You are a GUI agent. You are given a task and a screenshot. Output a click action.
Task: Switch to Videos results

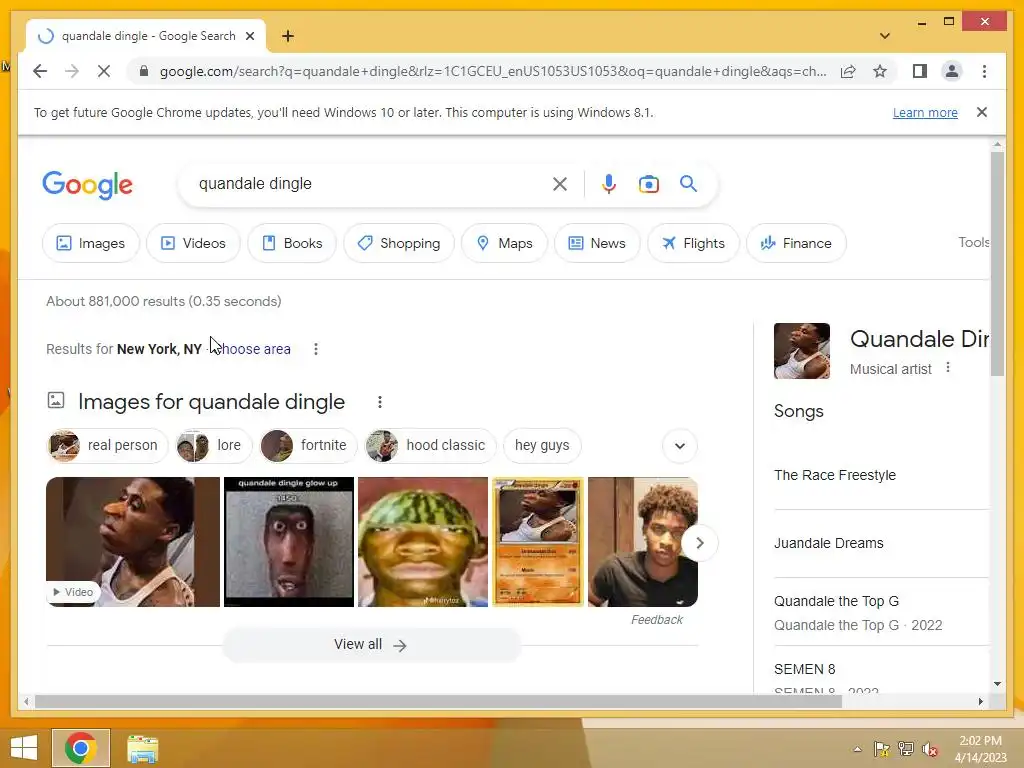pos(193,243)
